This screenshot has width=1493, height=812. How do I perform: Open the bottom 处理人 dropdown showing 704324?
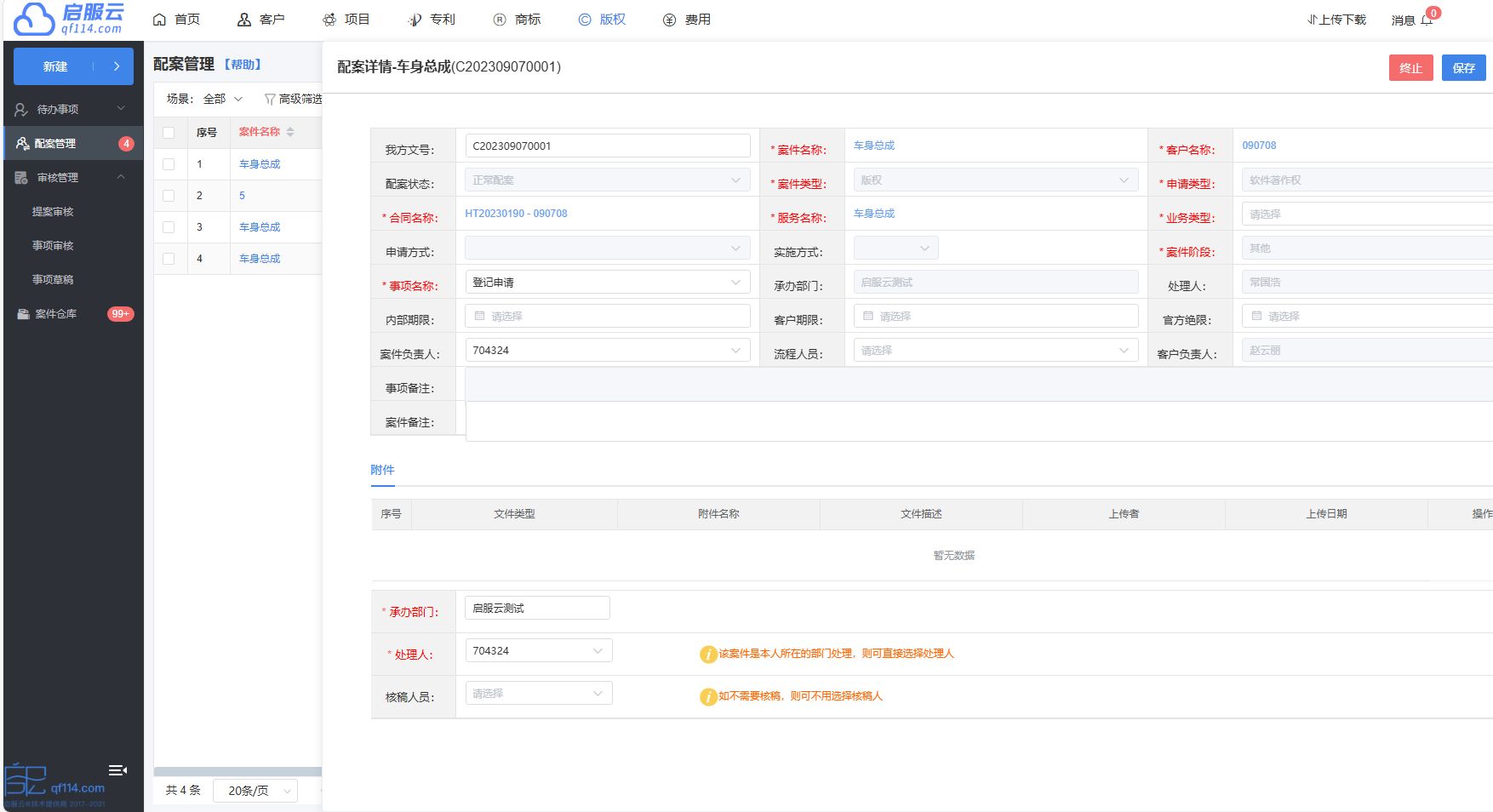[x=538, y=650]
